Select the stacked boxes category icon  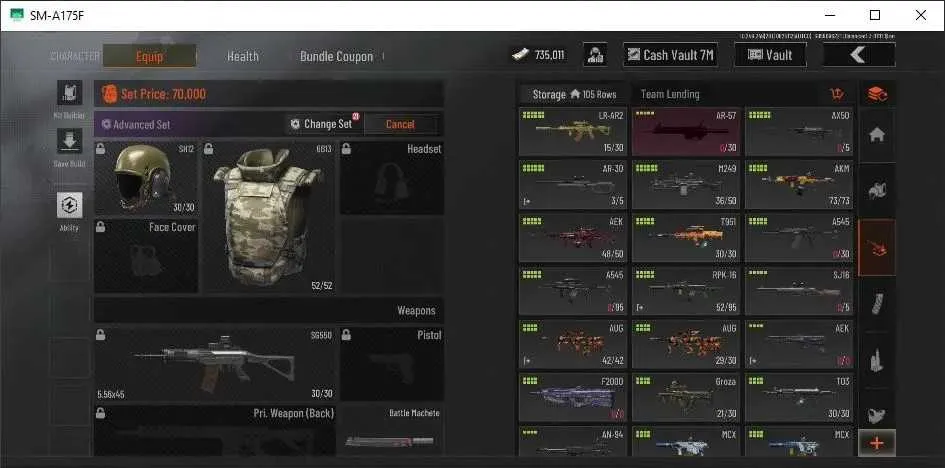point(877,94)
